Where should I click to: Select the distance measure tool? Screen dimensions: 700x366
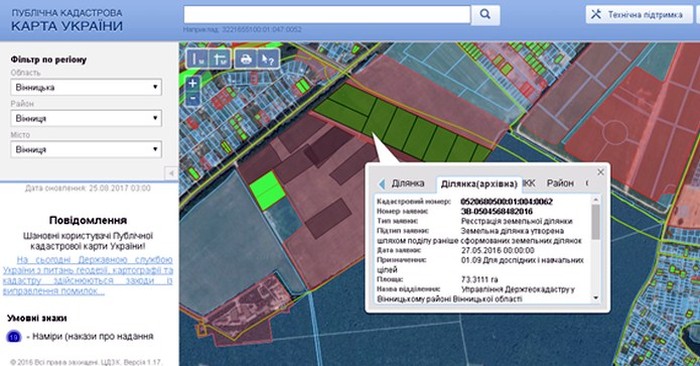pyautogui.click(x=197, y=59)
